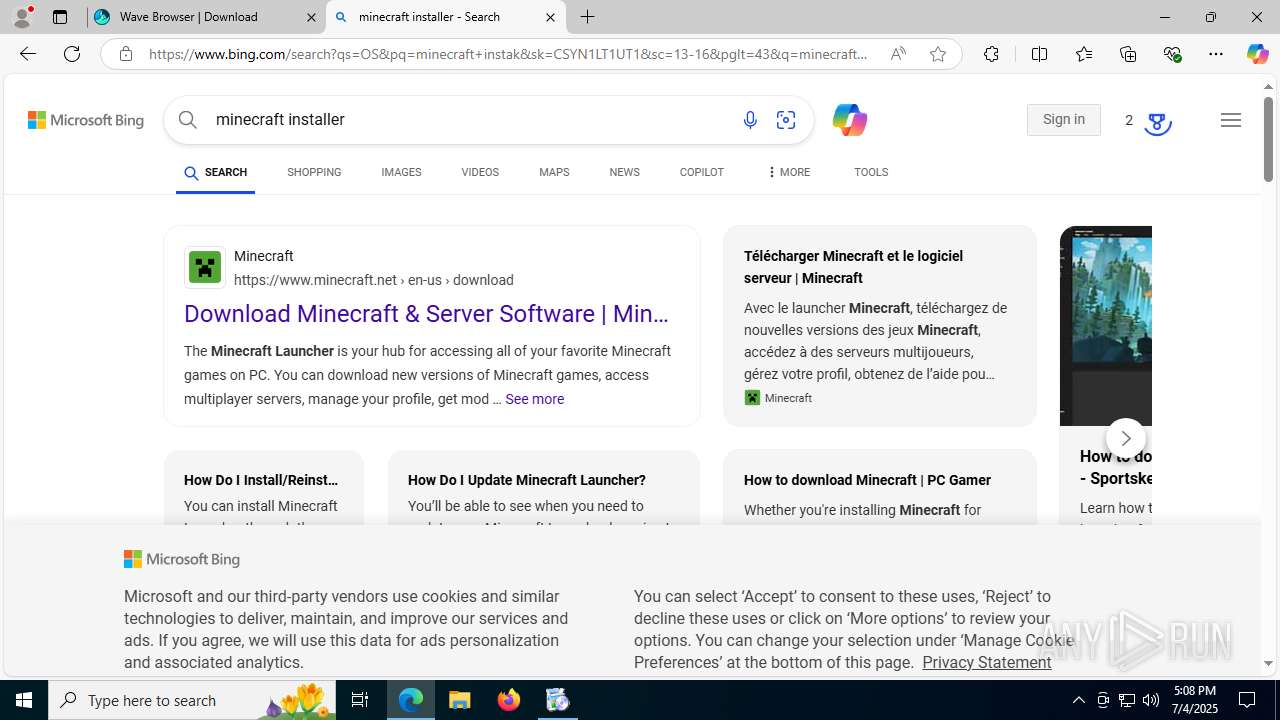Click next arrow on results carousel

[1126, 438]
